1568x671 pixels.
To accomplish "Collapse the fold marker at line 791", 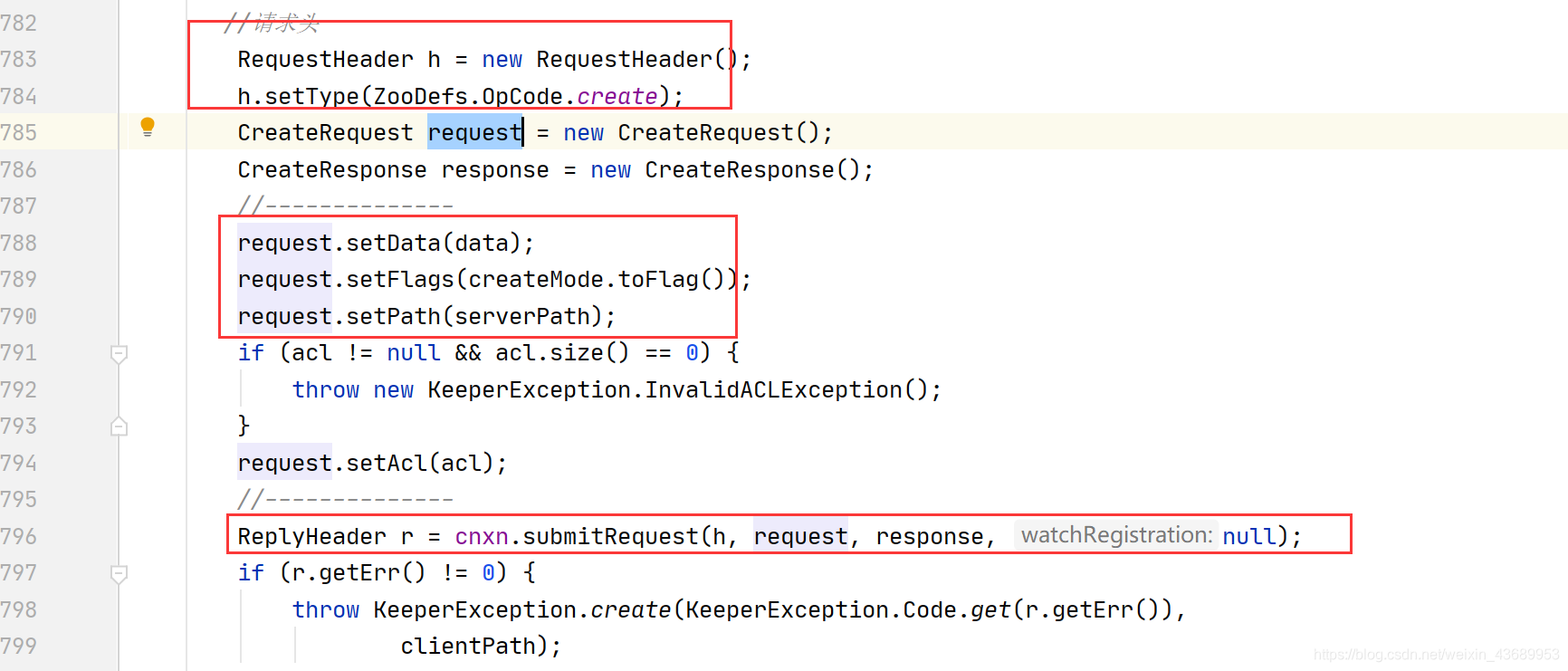I will coord(119,353).
